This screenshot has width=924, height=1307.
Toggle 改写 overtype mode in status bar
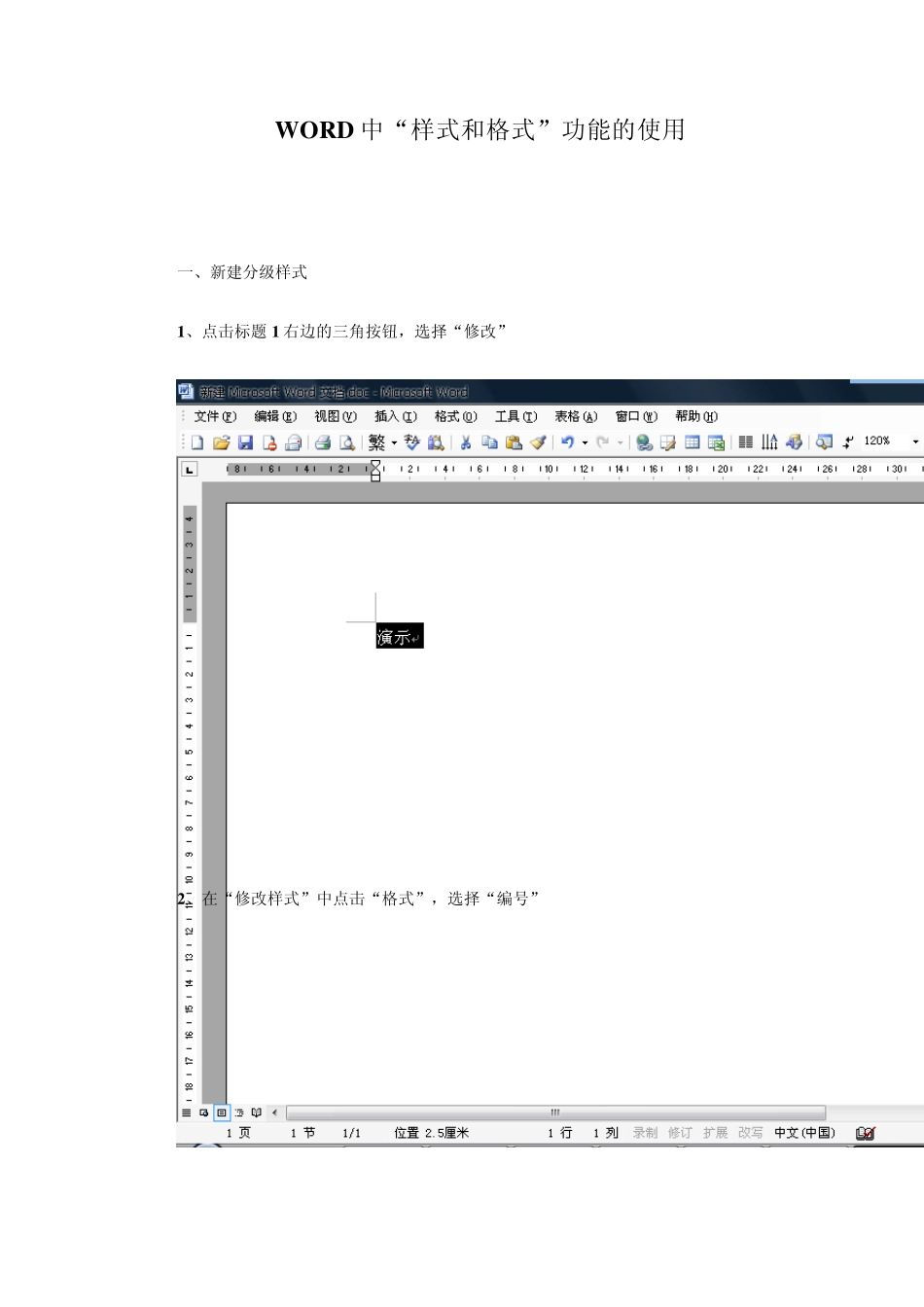(x=750, y=1133)
